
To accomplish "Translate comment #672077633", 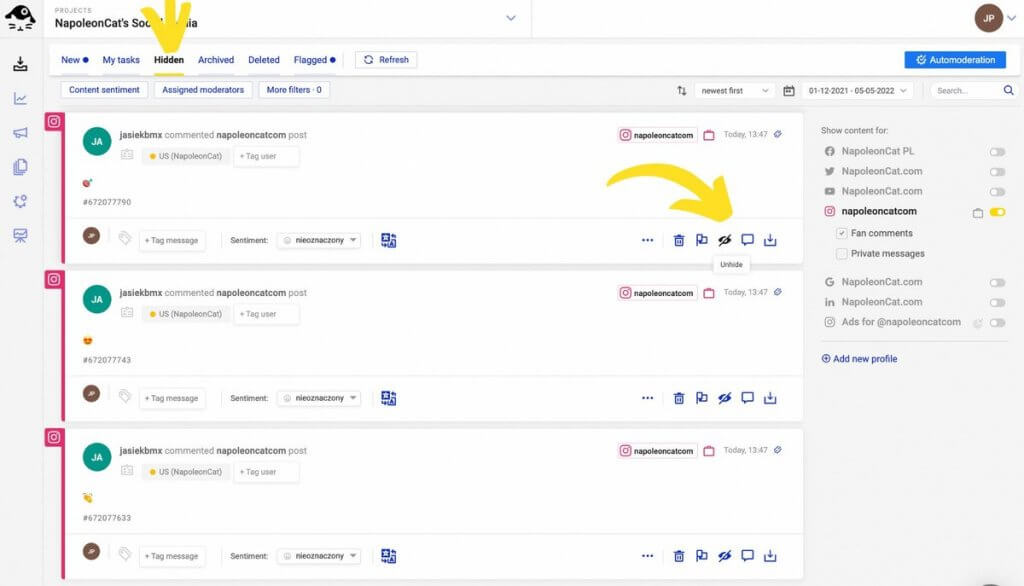I will point(389,557).
